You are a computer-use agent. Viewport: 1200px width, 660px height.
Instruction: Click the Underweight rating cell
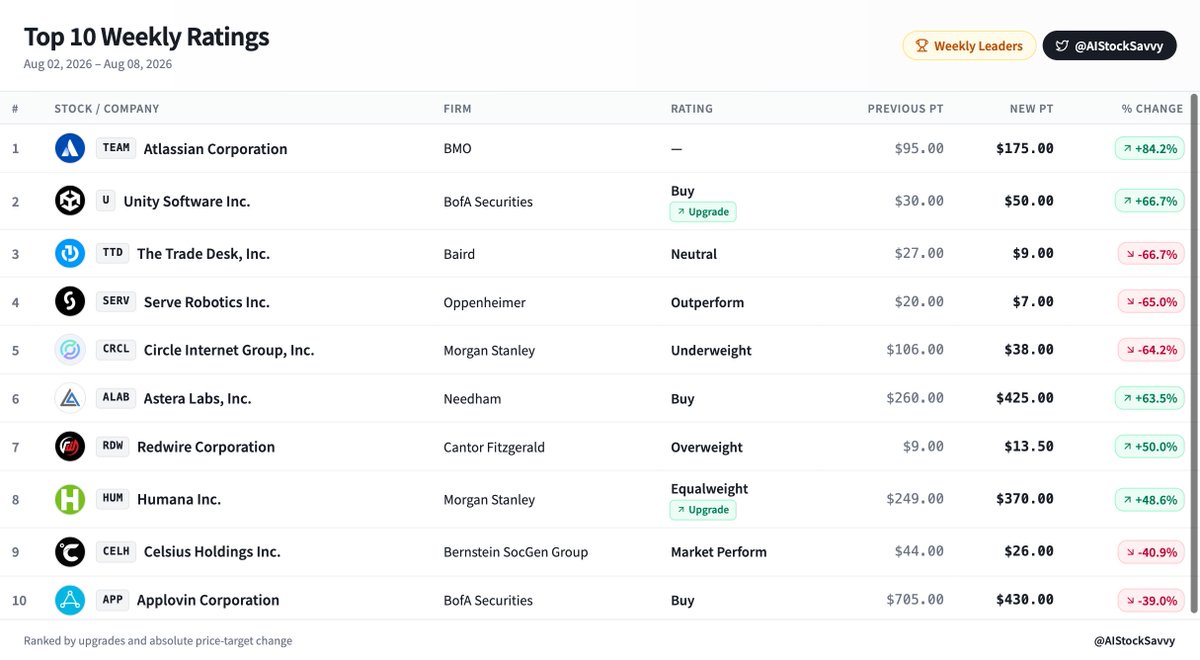pyautogui.click(x=711, y=350)
